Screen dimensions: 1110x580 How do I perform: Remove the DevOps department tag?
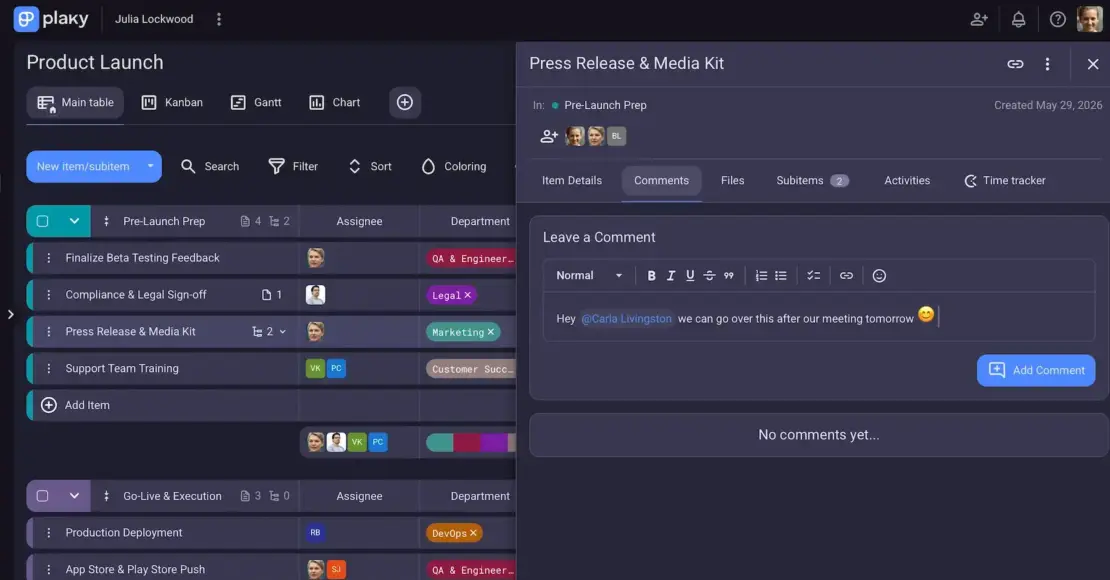474,533
